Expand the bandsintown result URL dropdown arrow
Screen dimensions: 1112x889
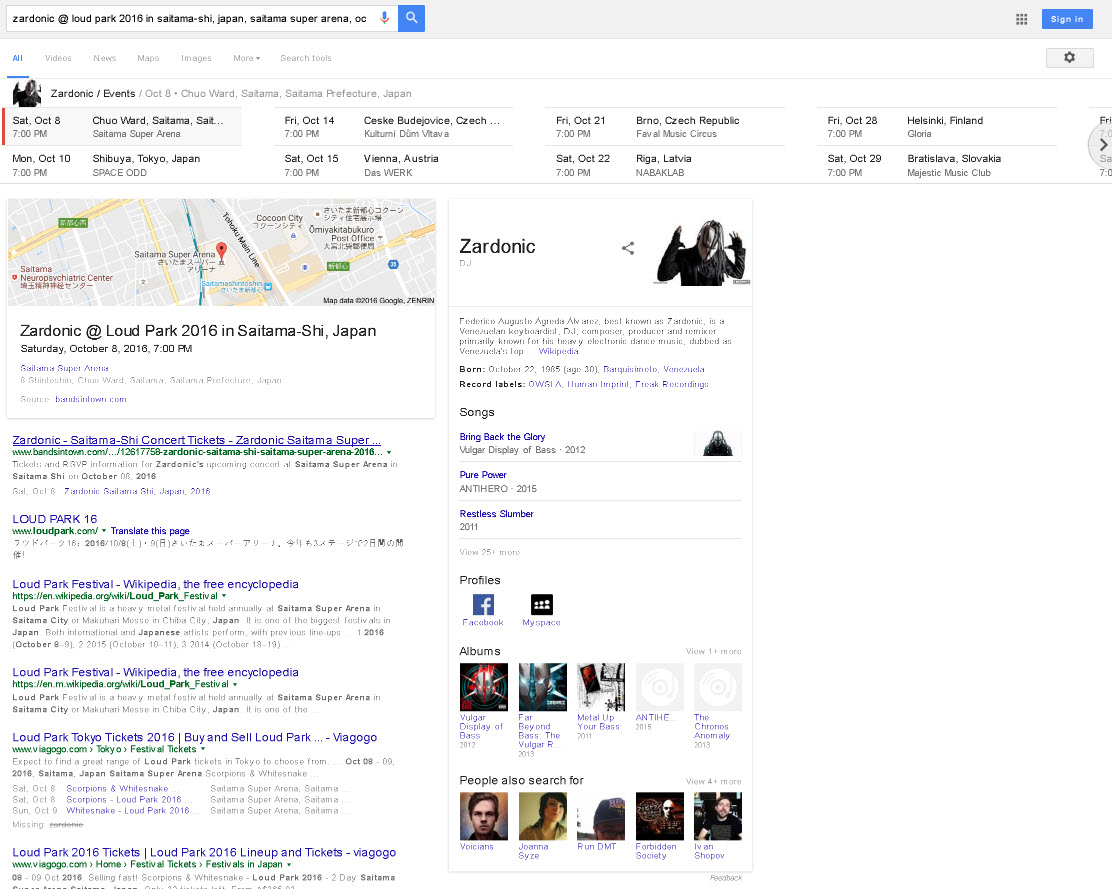pyautogui.click(x=389, y=452)
